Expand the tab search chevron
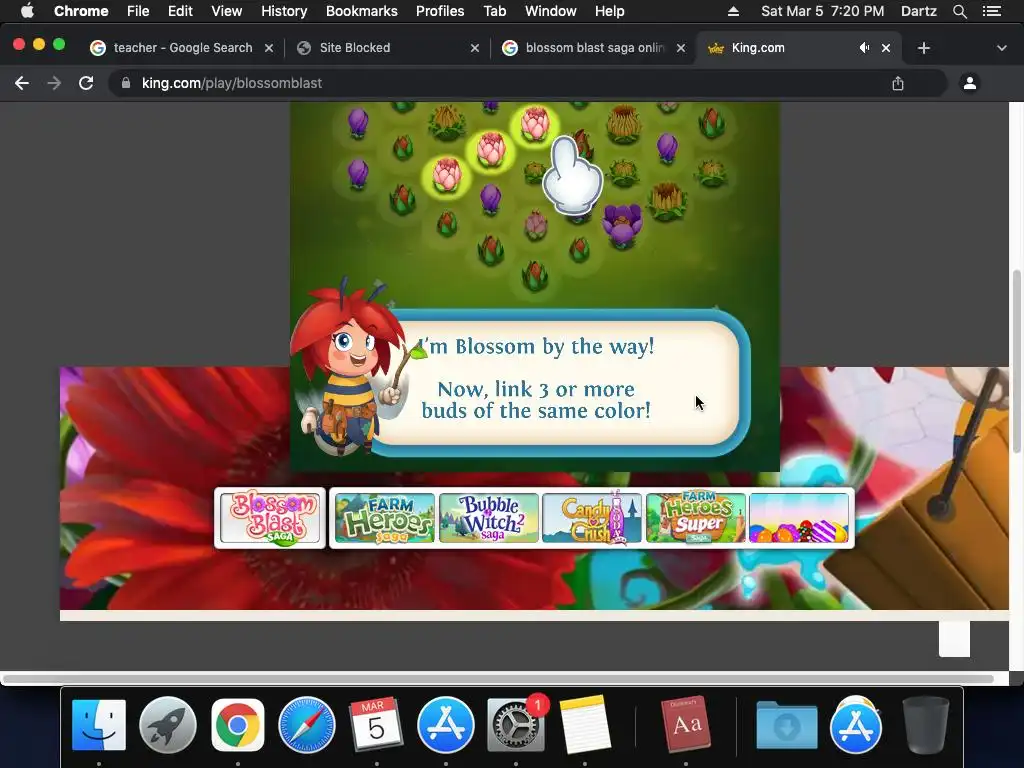1024x768 pixels. pyautogui.click(x=1001, y=48)
